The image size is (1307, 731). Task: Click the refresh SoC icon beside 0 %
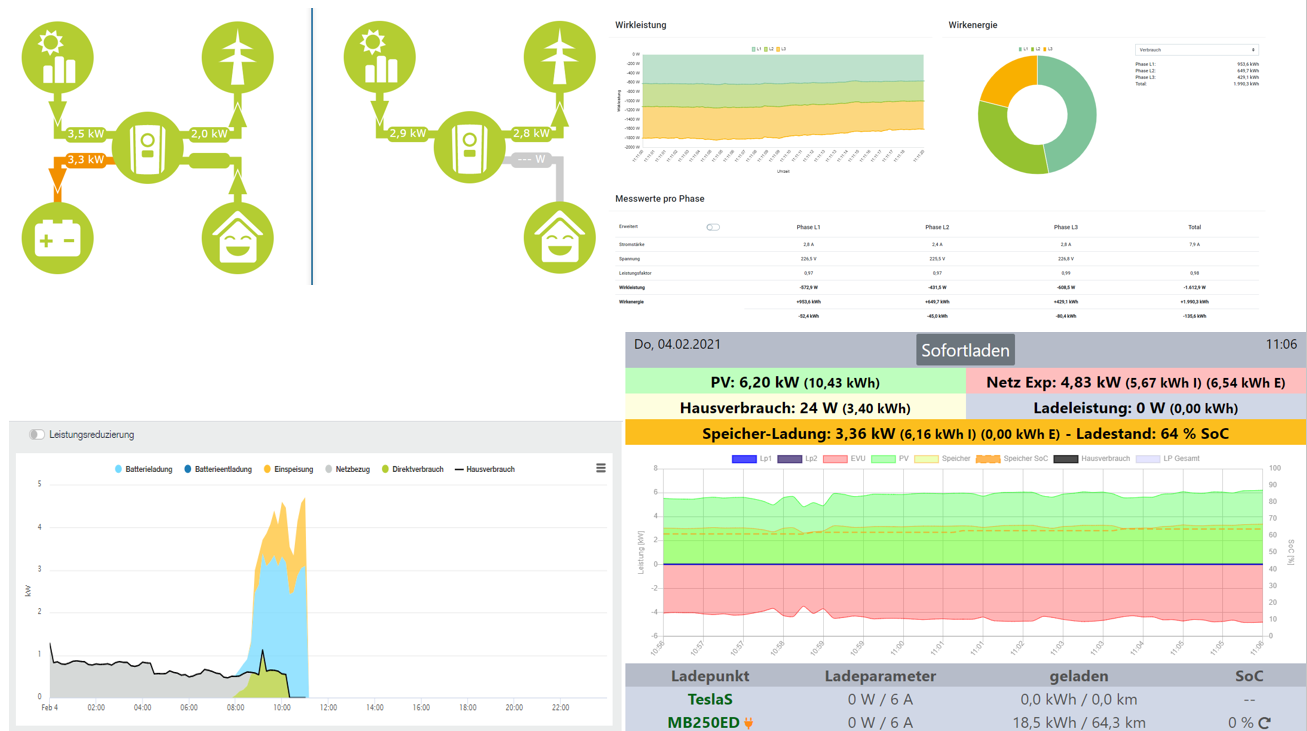1265,722
